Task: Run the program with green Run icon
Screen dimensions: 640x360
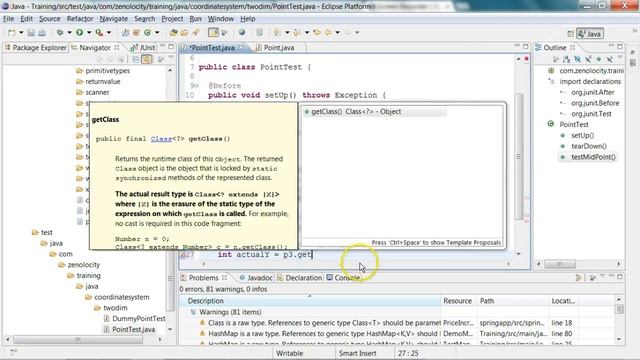Action: (80, 33)
